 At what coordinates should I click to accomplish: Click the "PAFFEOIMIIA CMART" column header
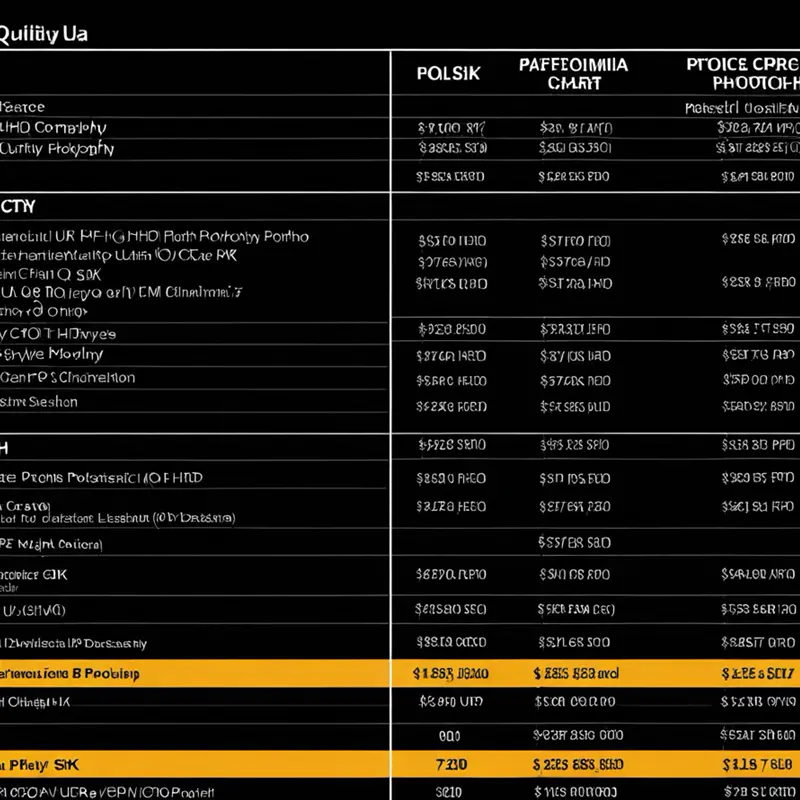click(573, 73)
